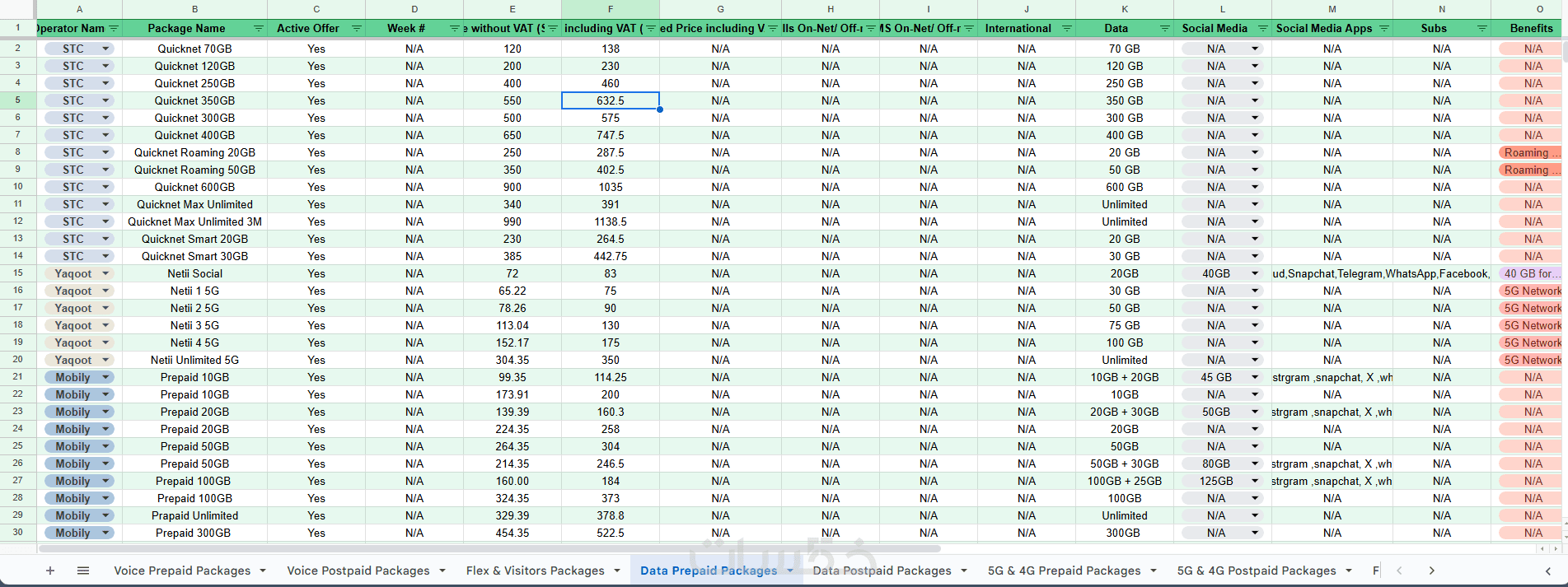Open STC operator dropdown in row 2
This screenshot has width=1568, height=587.
coord(105,49)
